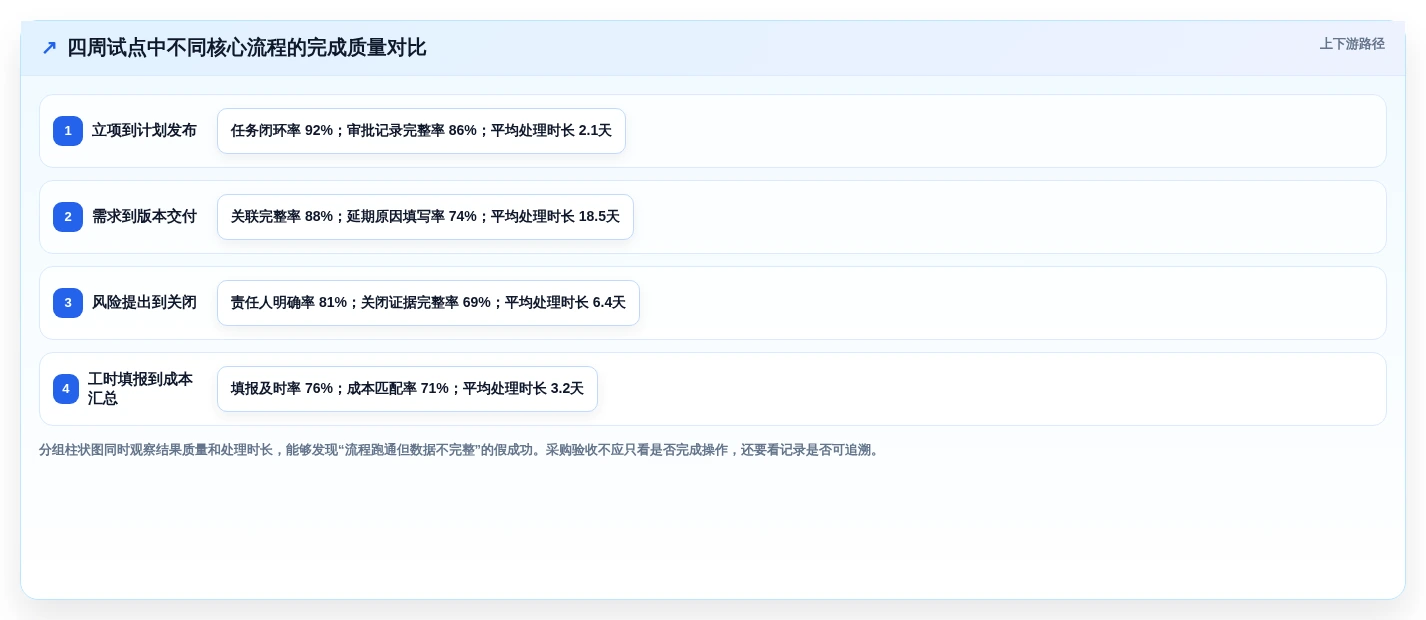
Task: Click the metrics box with 关联完整率 88%
Action: (425, 217)
